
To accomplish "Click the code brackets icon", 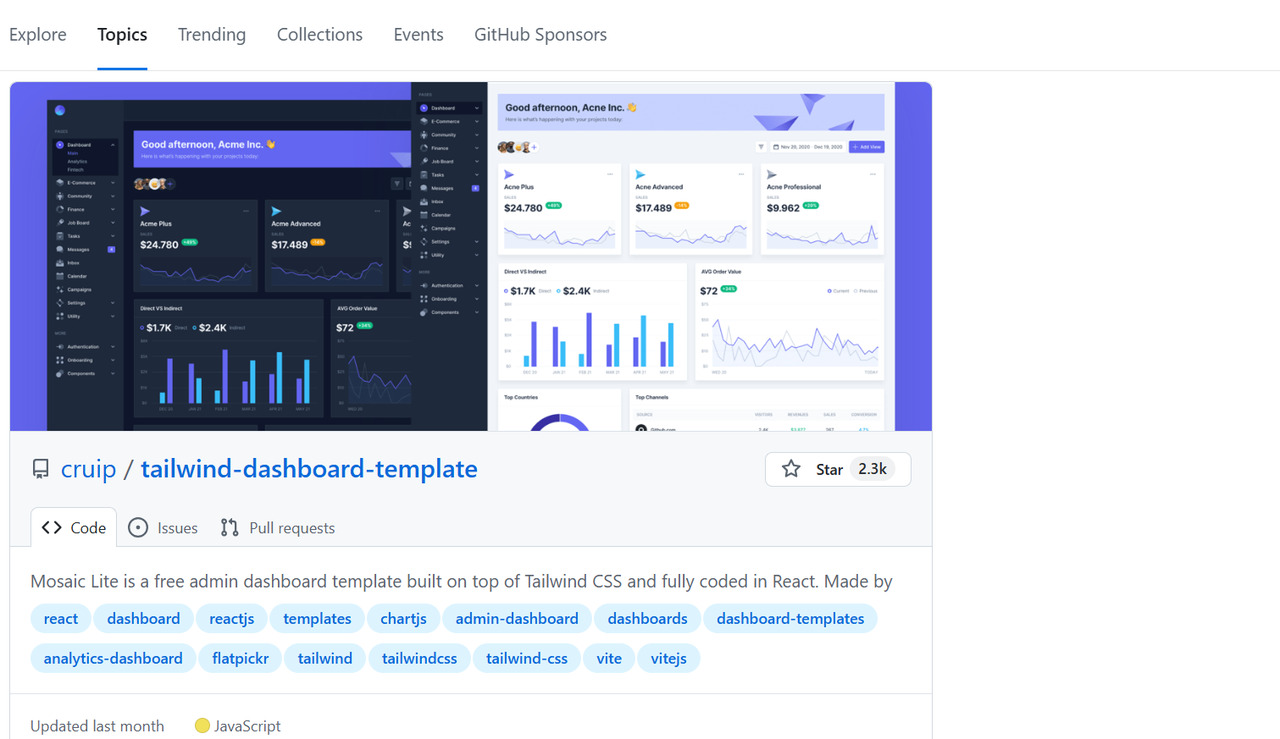I will 52,528.
